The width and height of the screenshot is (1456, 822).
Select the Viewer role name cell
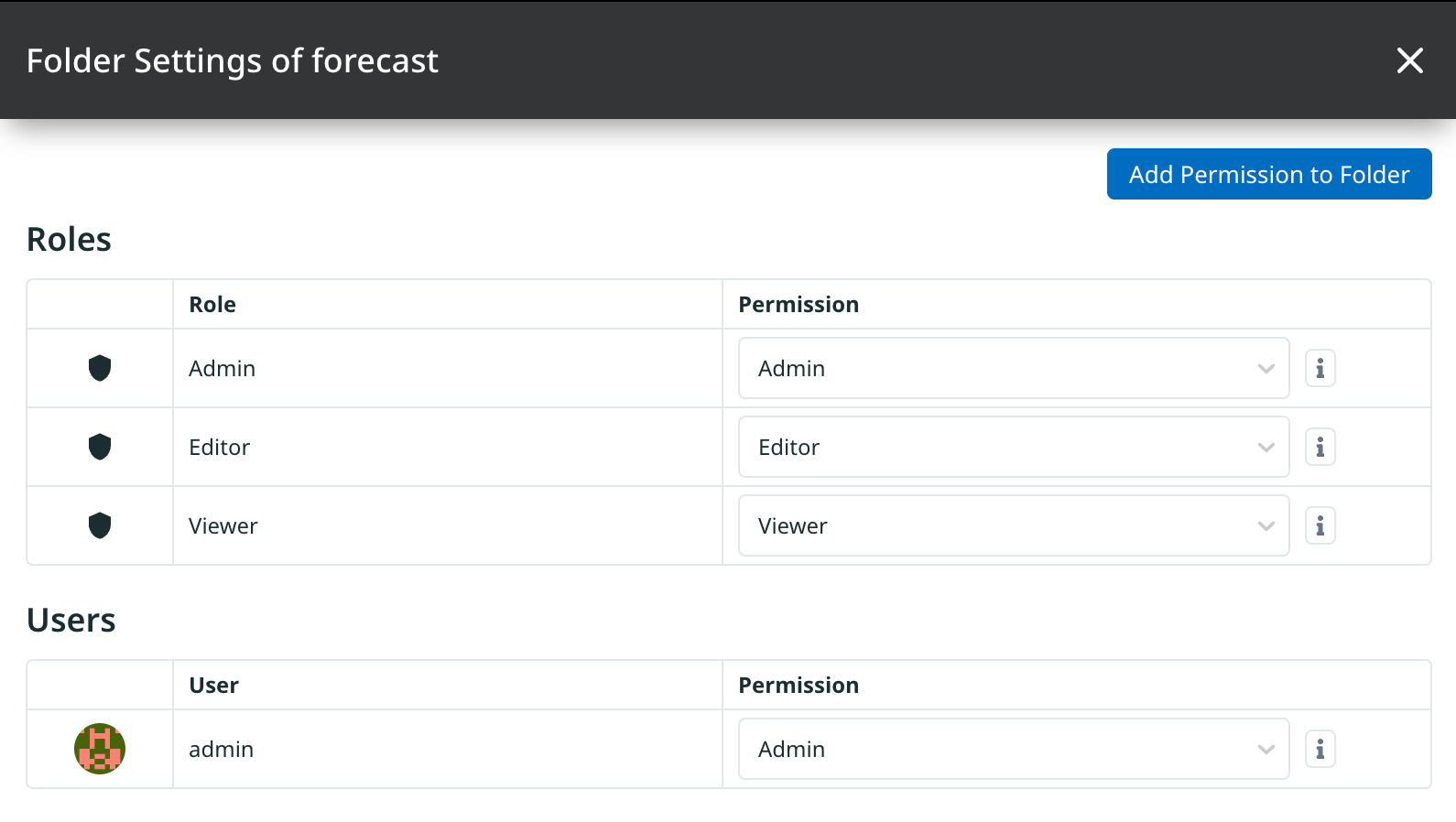coord(448,525)
